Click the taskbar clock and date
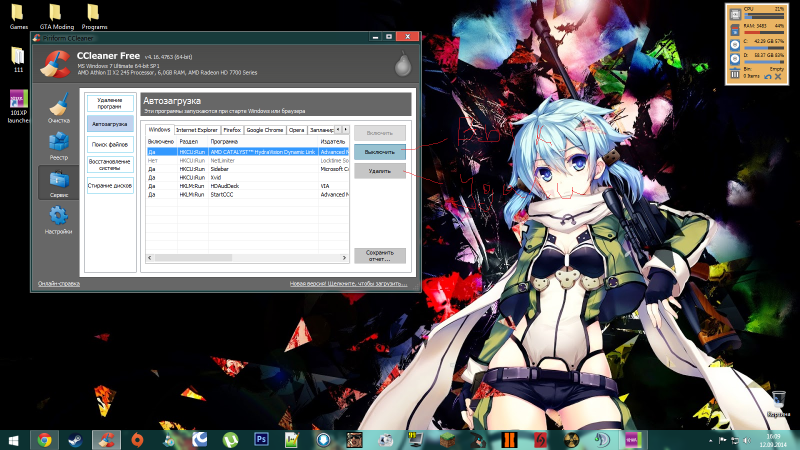Screen dimensions: 800x450 (773, 440)
